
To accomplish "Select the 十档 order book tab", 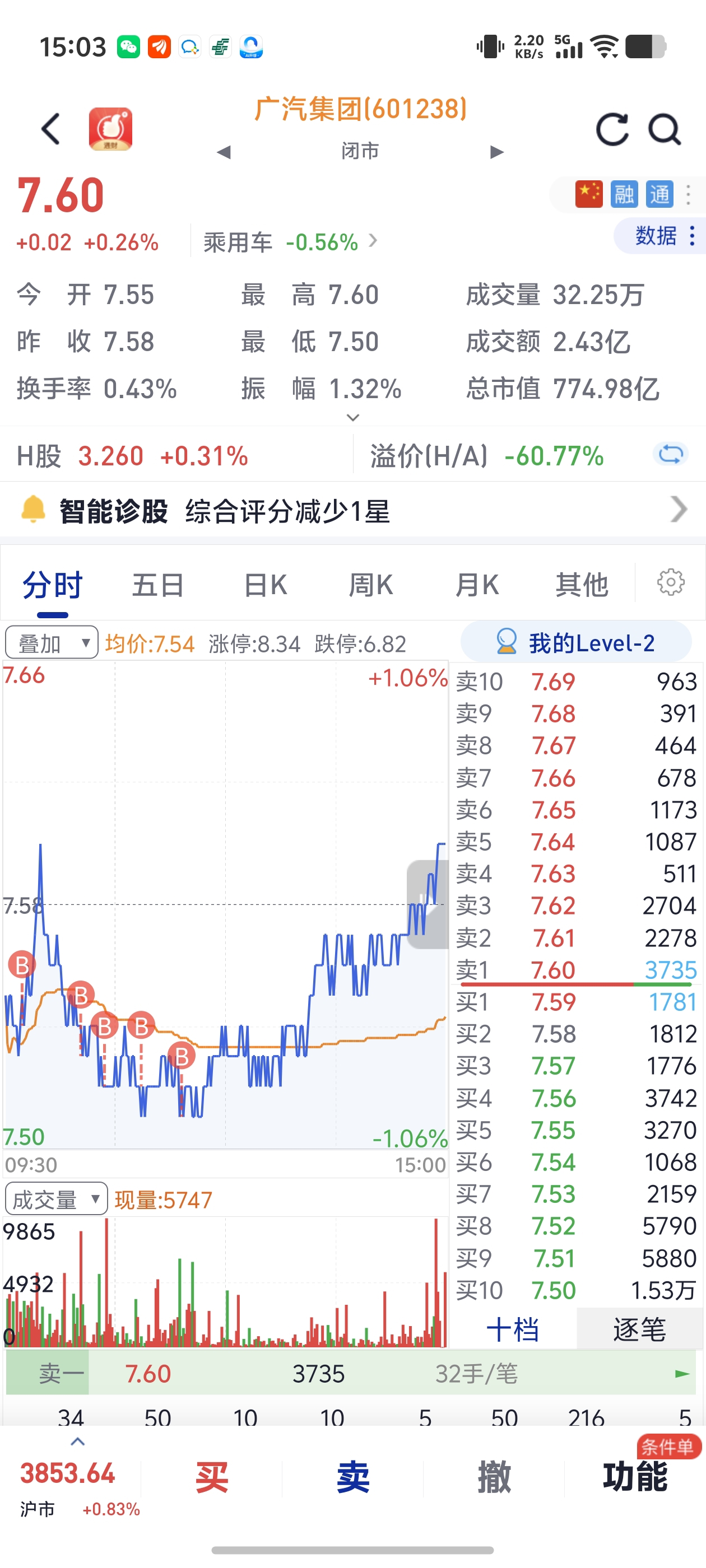I will (512, 1329).
